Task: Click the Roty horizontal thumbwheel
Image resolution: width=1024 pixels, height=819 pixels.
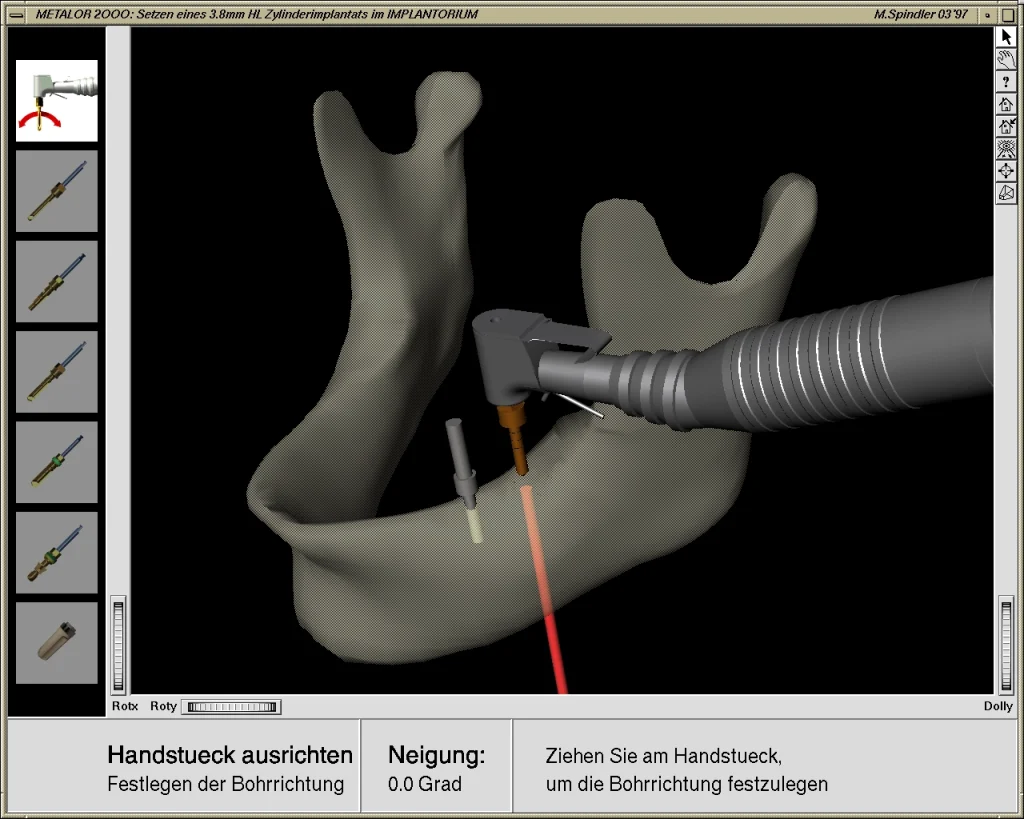Action: point(231,707)
